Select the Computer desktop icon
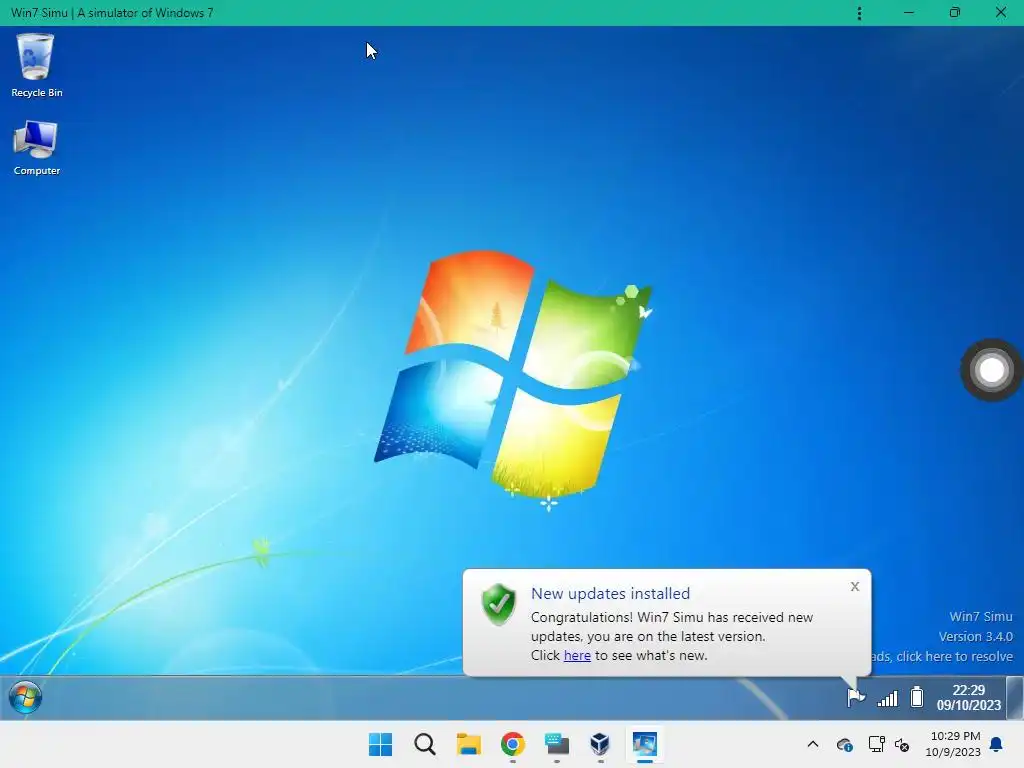This screenshot has height=768, width=1024. point(37,148)
